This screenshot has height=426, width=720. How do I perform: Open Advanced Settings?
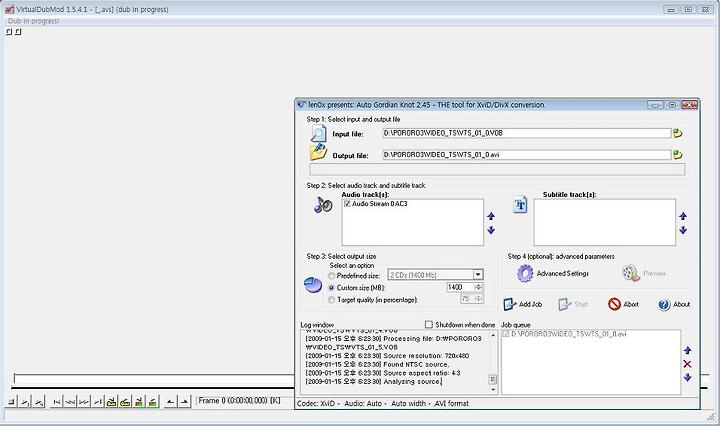[x=552, y=274]
